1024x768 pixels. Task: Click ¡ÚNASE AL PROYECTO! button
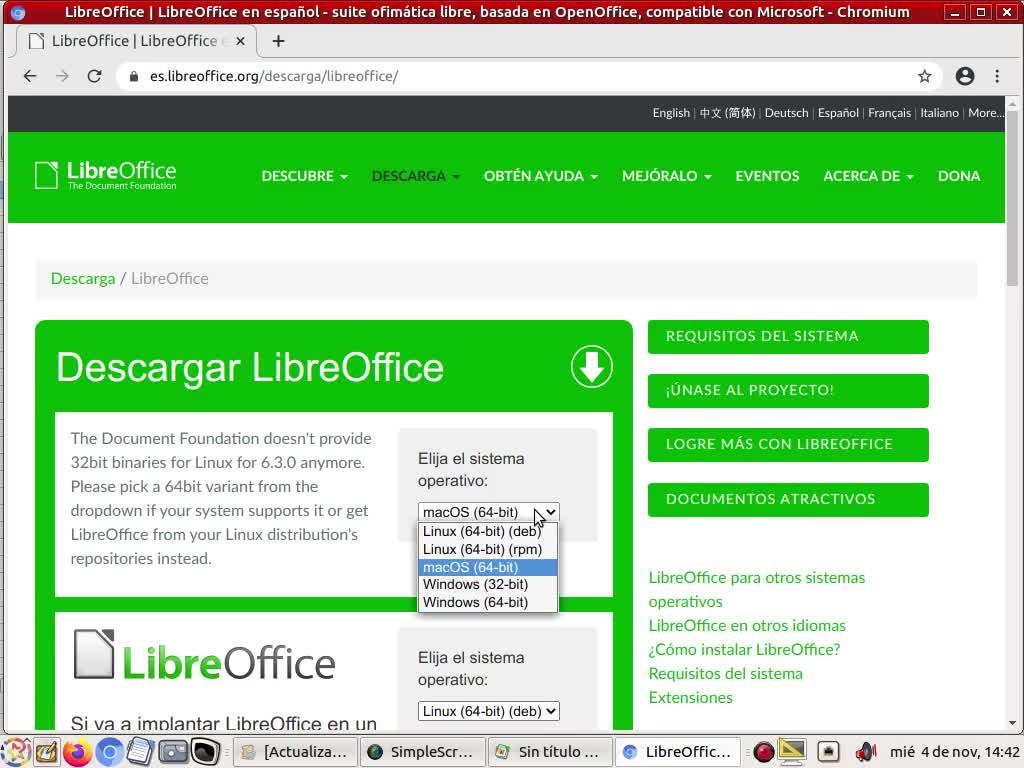point(788,391)
